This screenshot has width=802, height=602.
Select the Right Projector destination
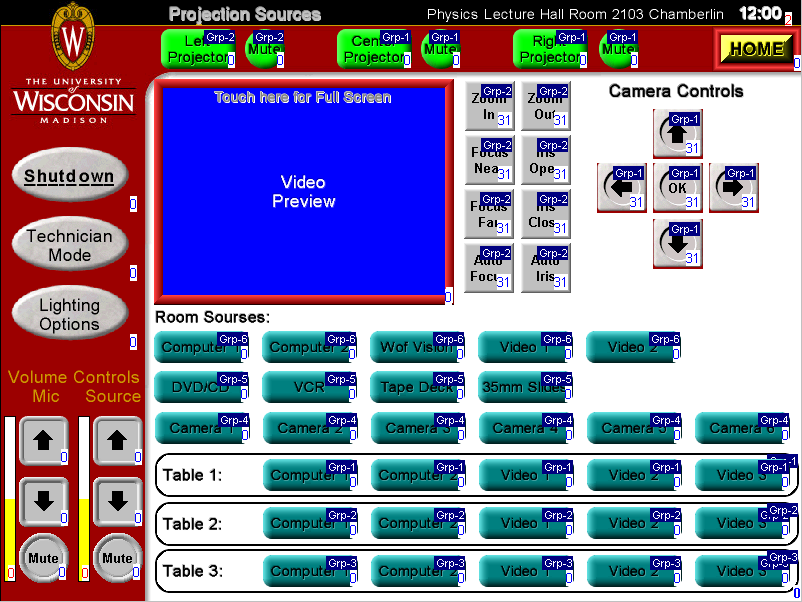pos(550,48)
